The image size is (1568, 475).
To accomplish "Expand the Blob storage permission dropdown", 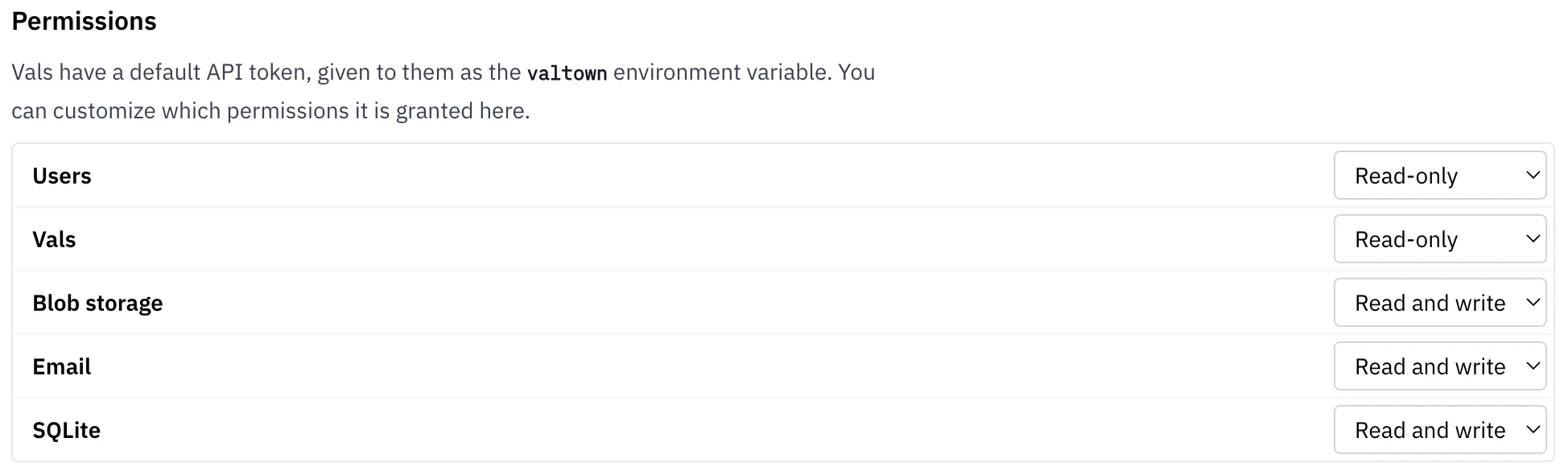I will (1438, 303).
